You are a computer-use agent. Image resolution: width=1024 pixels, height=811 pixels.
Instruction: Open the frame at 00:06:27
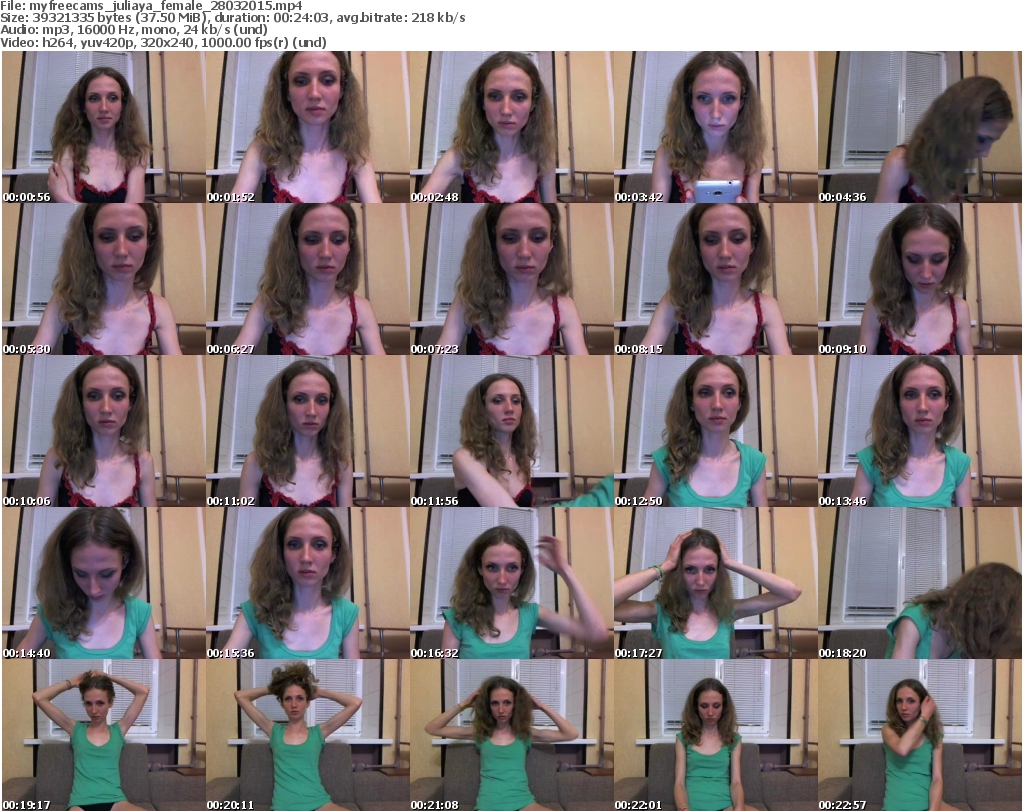pos(308,279)
